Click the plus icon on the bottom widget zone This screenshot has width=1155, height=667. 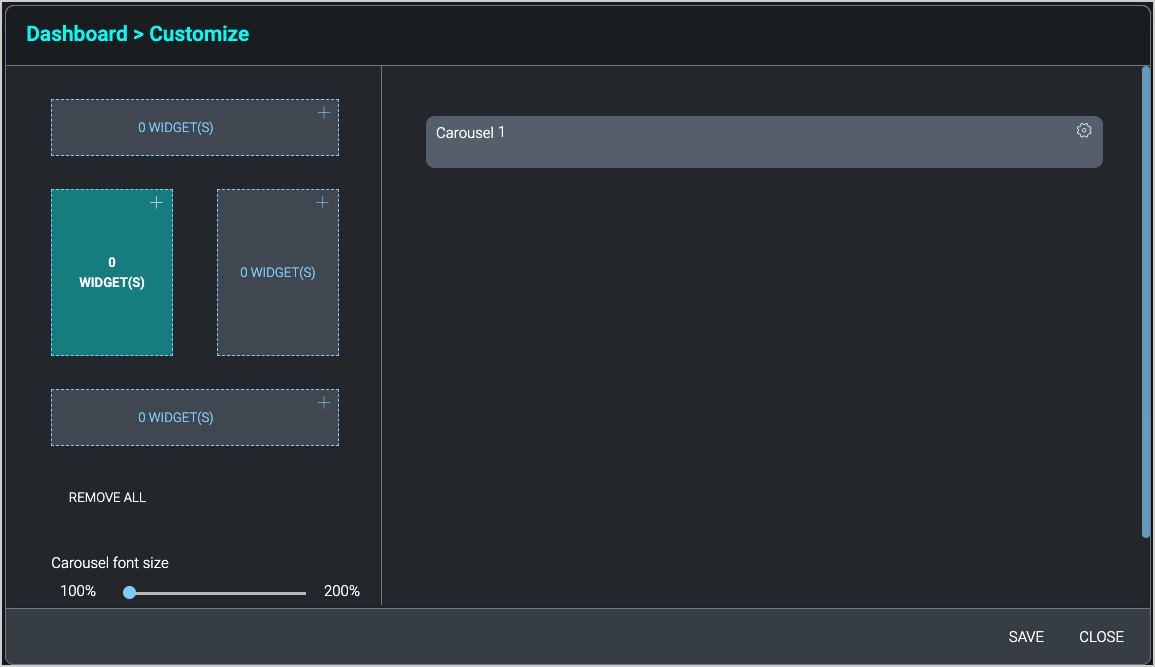click(x=323, y=401)
